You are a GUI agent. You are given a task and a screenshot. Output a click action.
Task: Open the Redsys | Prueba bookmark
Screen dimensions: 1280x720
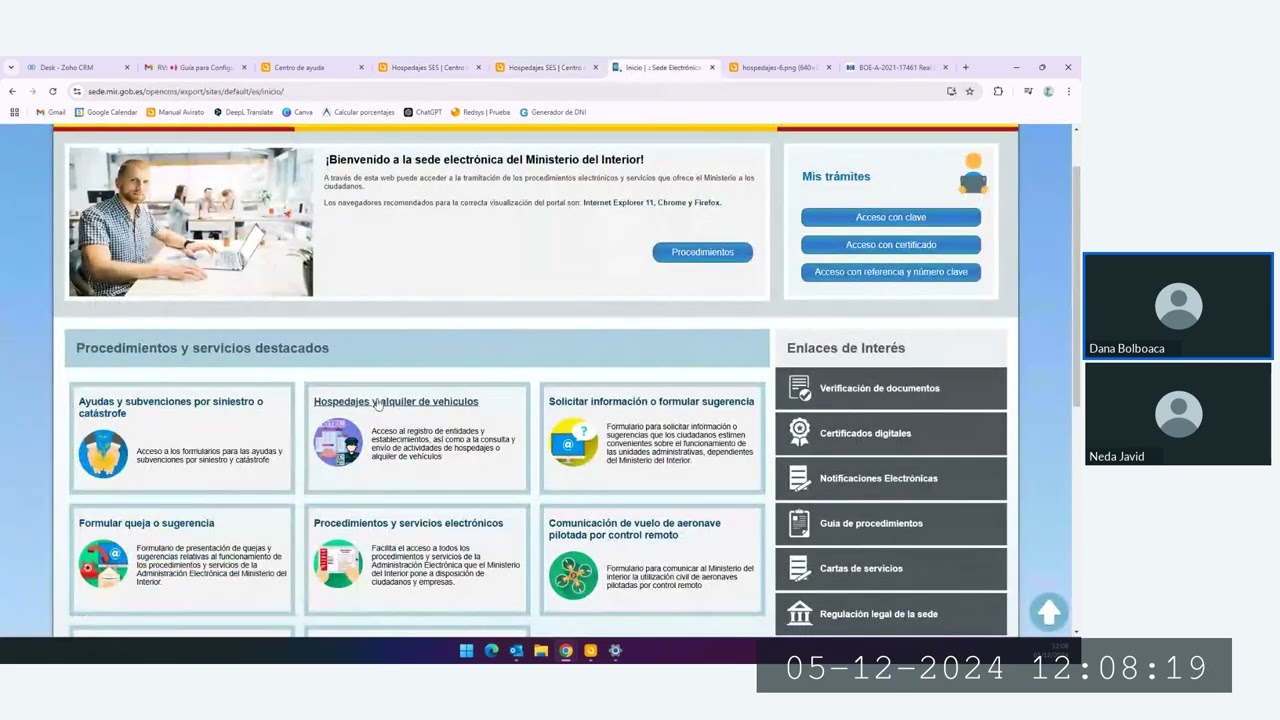point(481,112)
